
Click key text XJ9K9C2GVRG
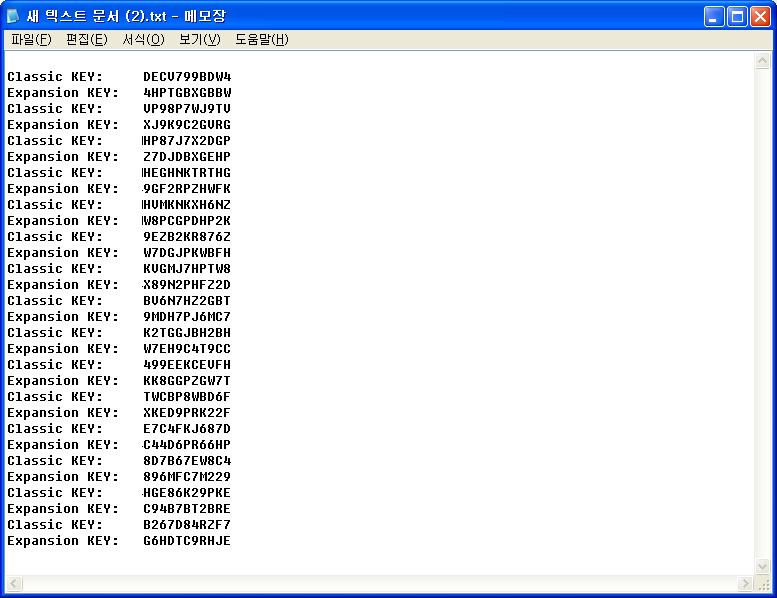[x=187, y=125]
